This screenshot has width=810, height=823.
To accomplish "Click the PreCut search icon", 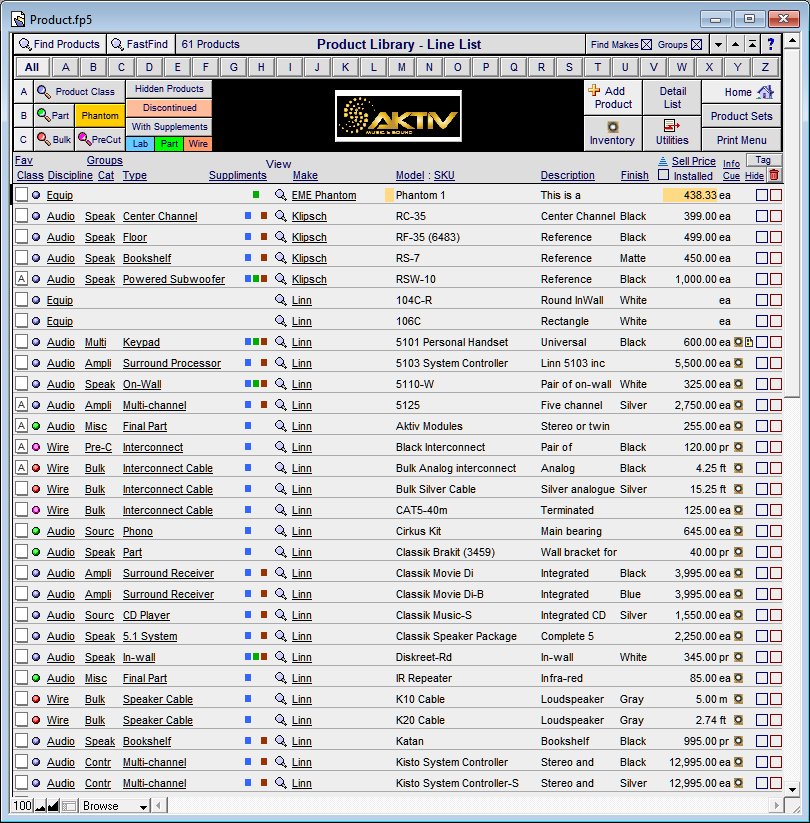I will click(x=84, y=139).
